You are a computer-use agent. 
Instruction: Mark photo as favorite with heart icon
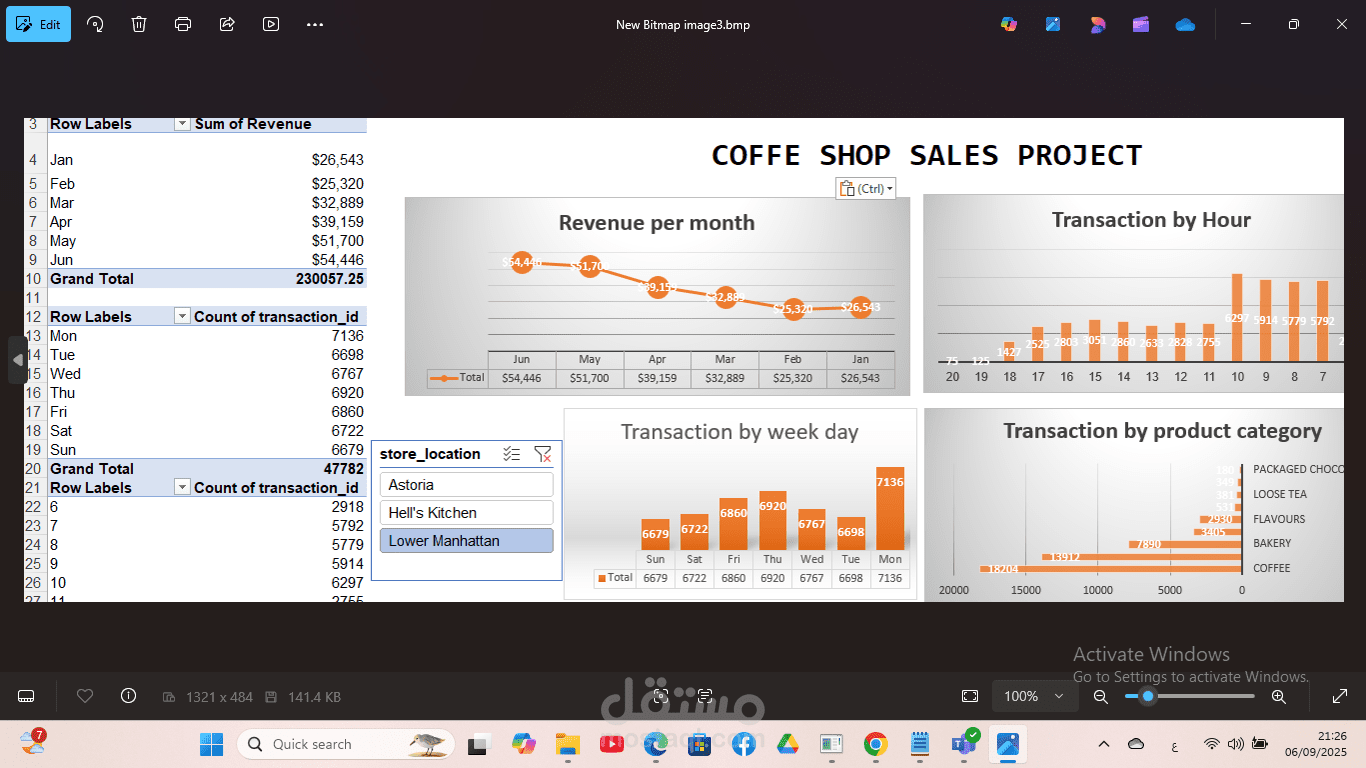click(x=85, y=696)
